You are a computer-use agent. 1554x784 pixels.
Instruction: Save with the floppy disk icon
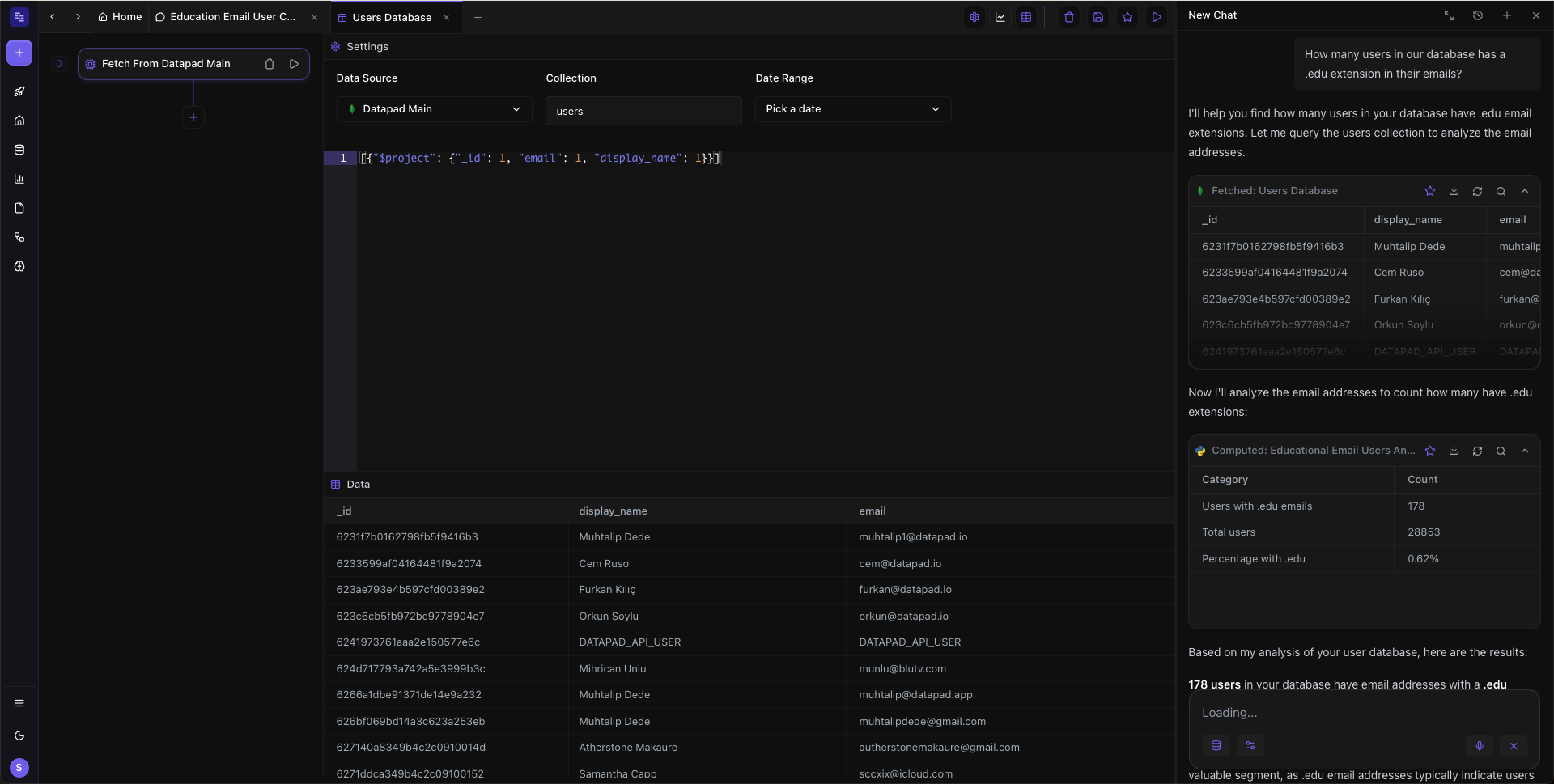coord(1098,17)
